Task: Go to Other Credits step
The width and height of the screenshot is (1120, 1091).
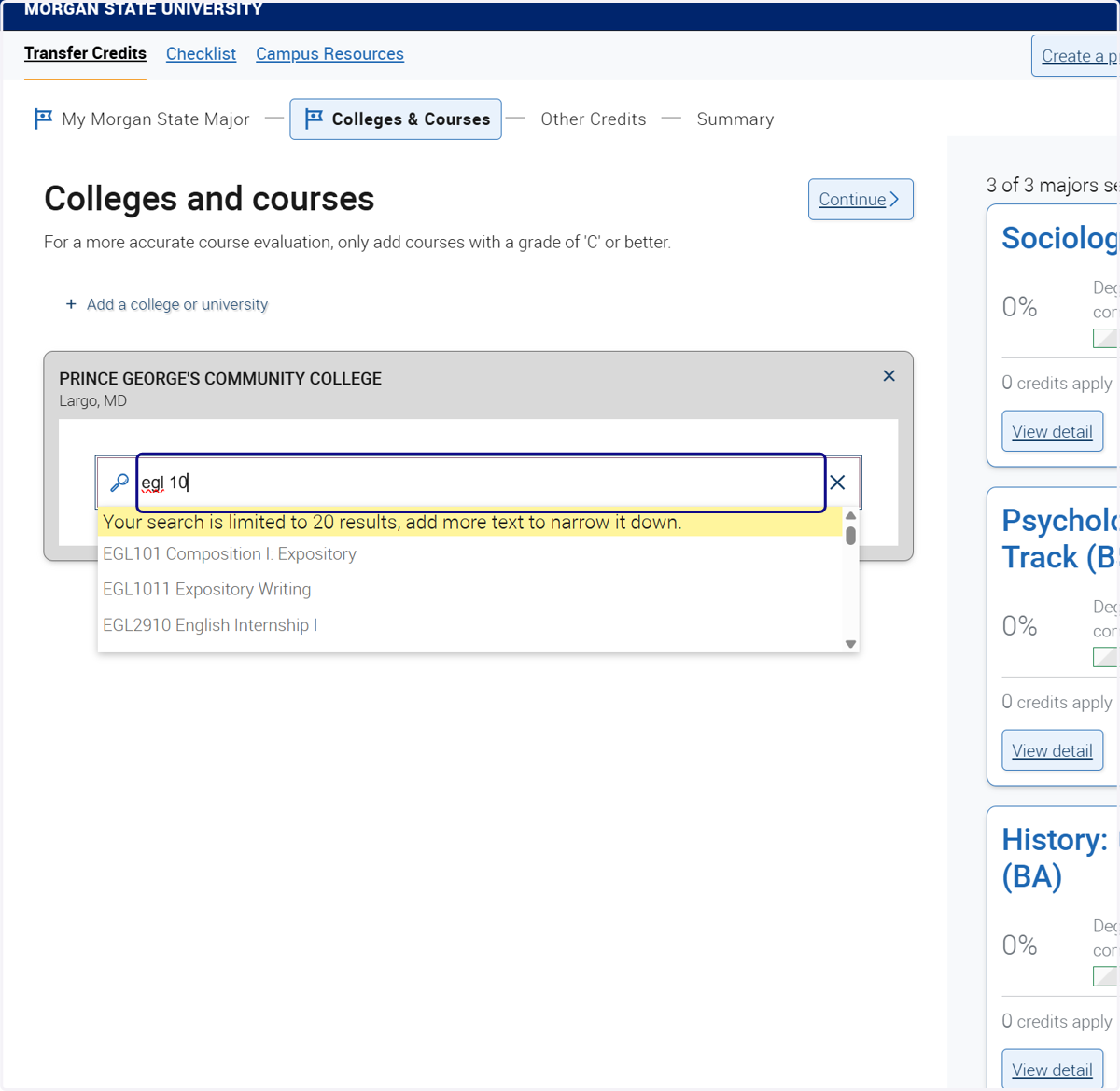Action: click(x=594, y=119)
